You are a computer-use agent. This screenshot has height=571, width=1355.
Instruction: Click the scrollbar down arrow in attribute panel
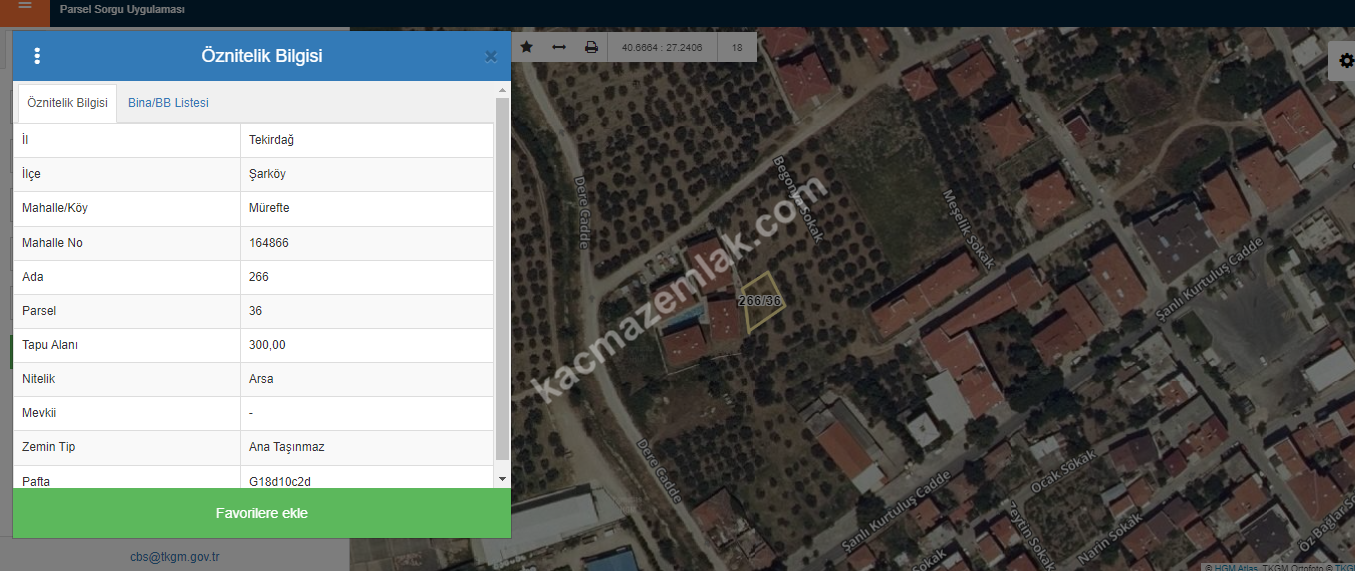click(502, 479)
